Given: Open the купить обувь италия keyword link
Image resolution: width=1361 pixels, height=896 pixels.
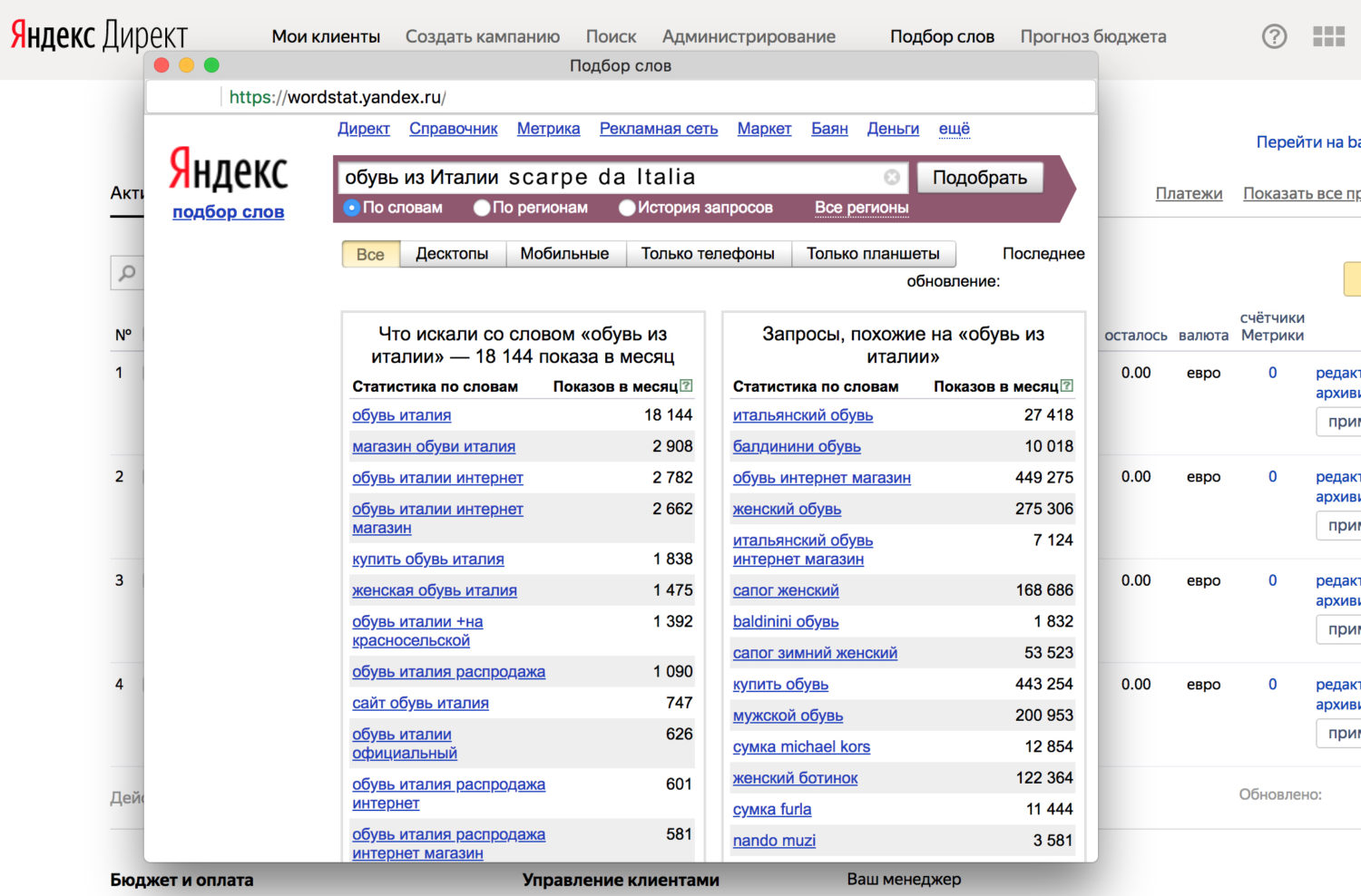Looking at the screenshot, I should 428,560.
